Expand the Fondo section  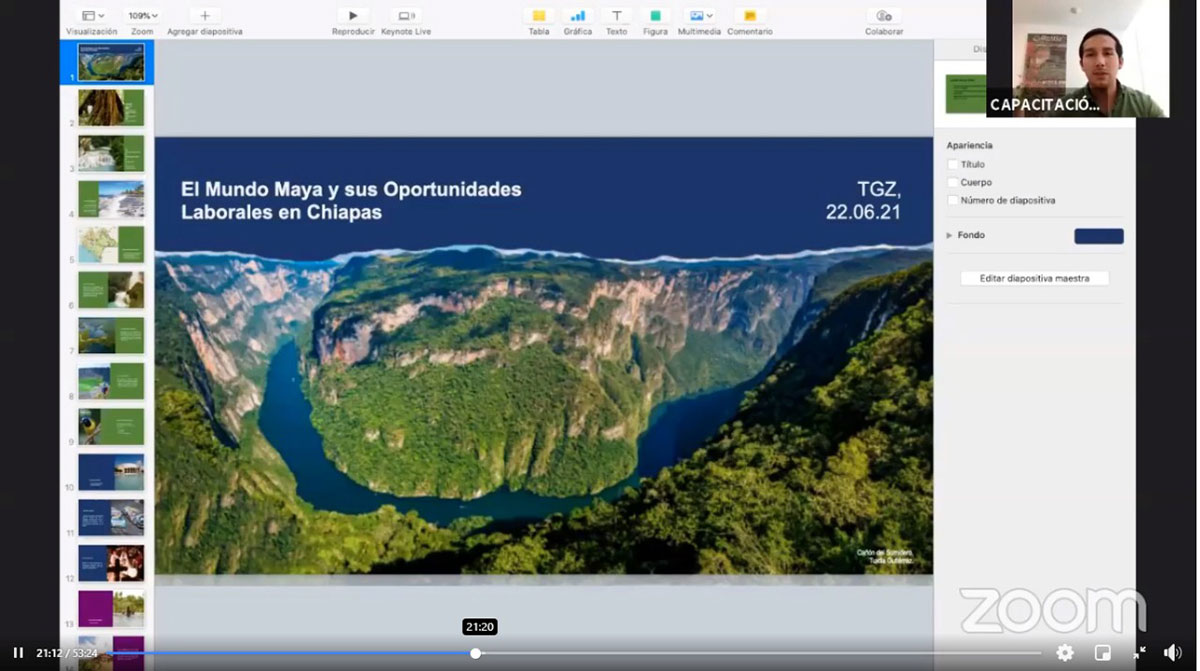(x=949, y=235)
